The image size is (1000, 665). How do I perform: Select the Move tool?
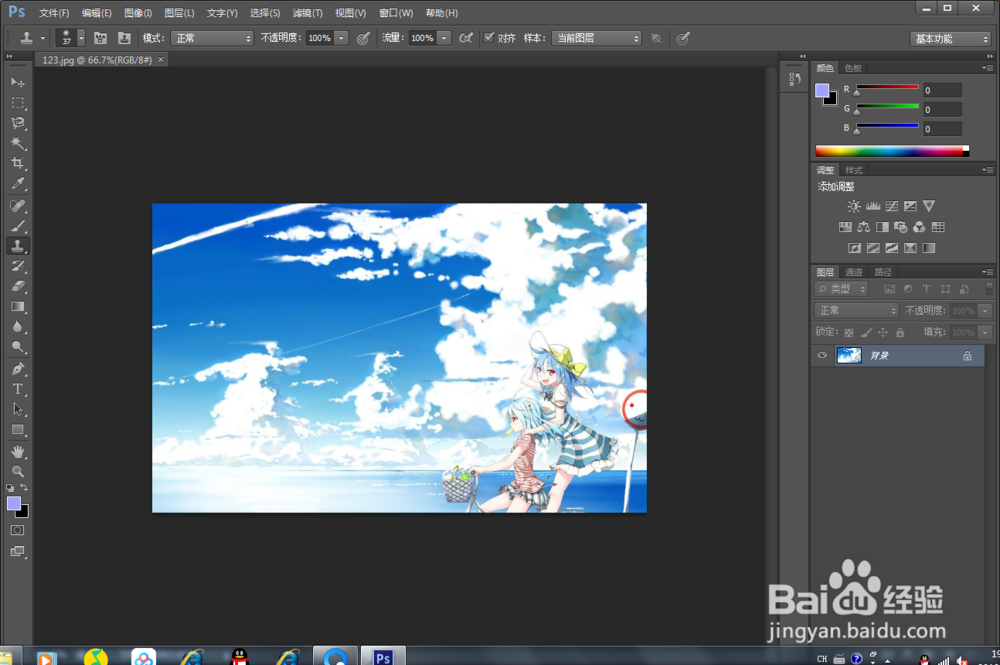coord(18,82)
